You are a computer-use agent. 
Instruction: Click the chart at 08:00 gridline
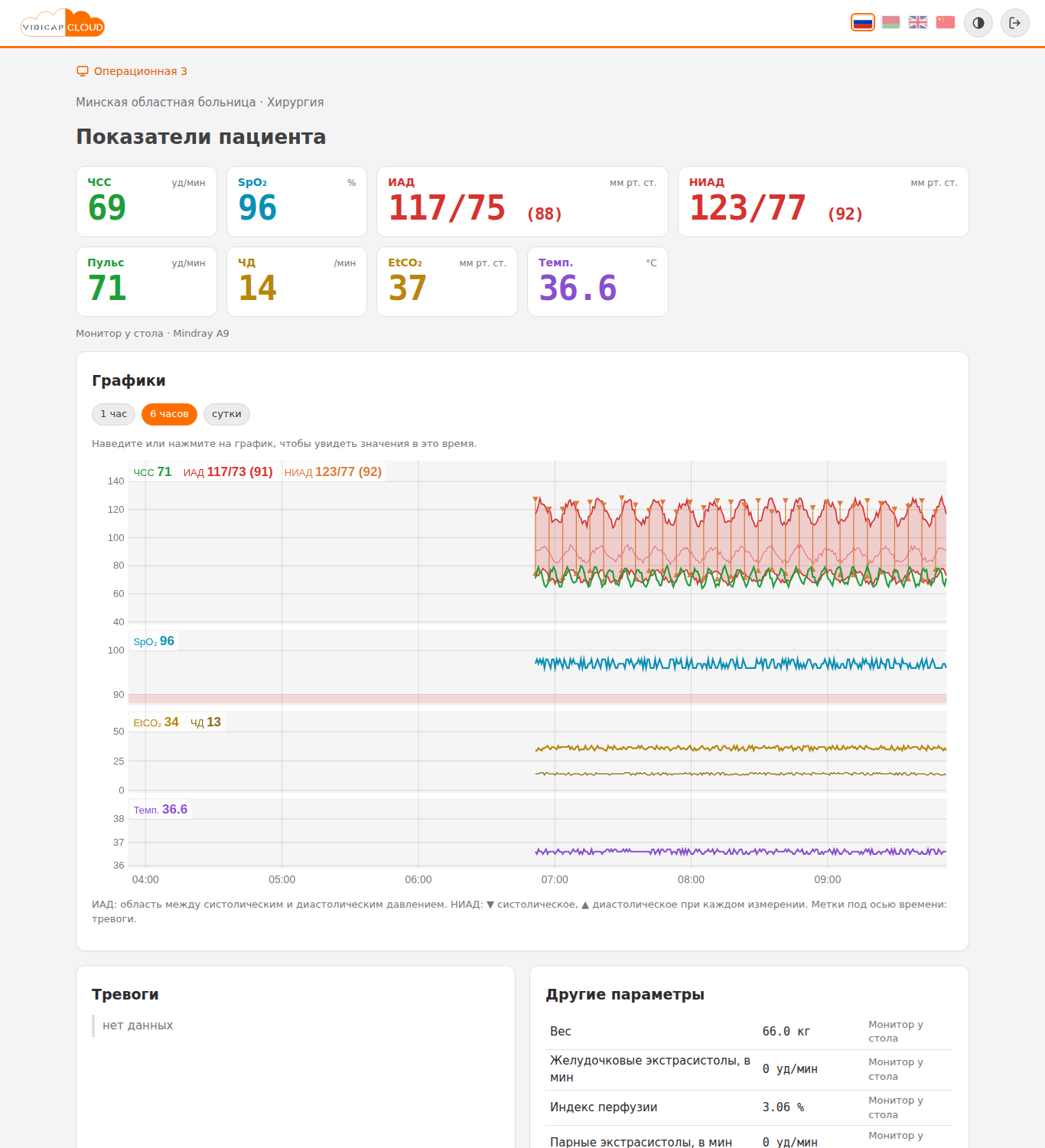691,664
